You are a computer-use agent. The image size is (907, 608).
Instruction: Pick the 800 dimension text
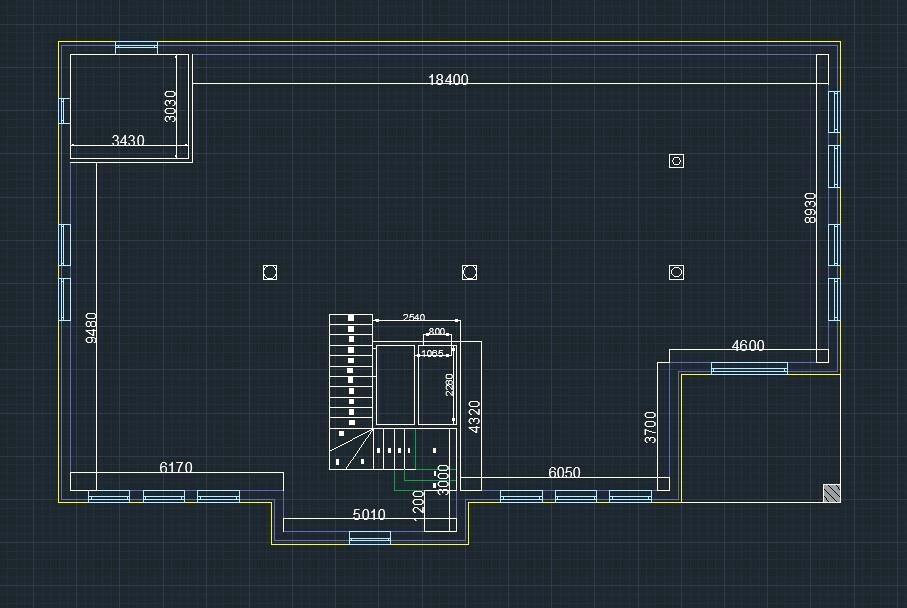click(x=437, y=331)
